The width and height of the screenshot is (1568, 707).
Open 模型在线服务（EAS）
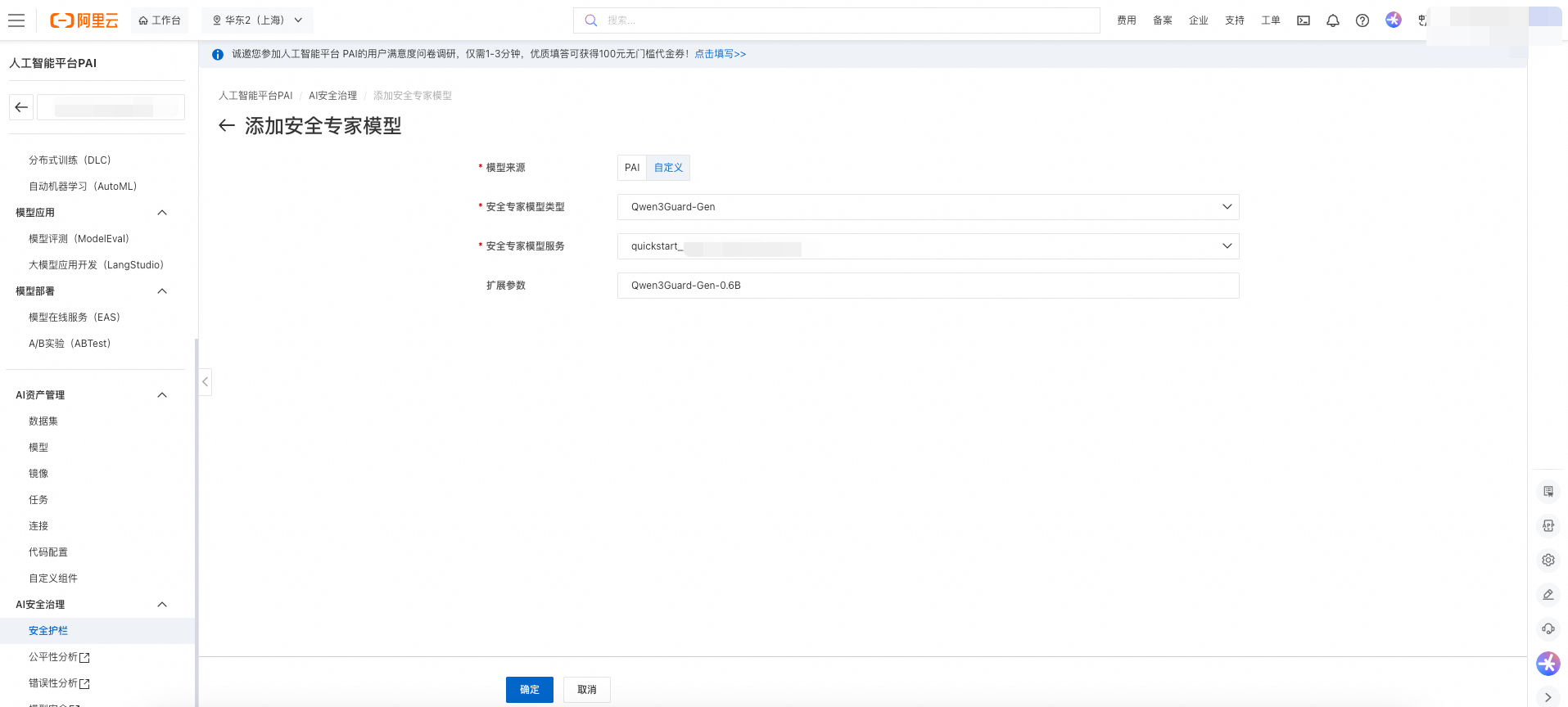(75, 317)
